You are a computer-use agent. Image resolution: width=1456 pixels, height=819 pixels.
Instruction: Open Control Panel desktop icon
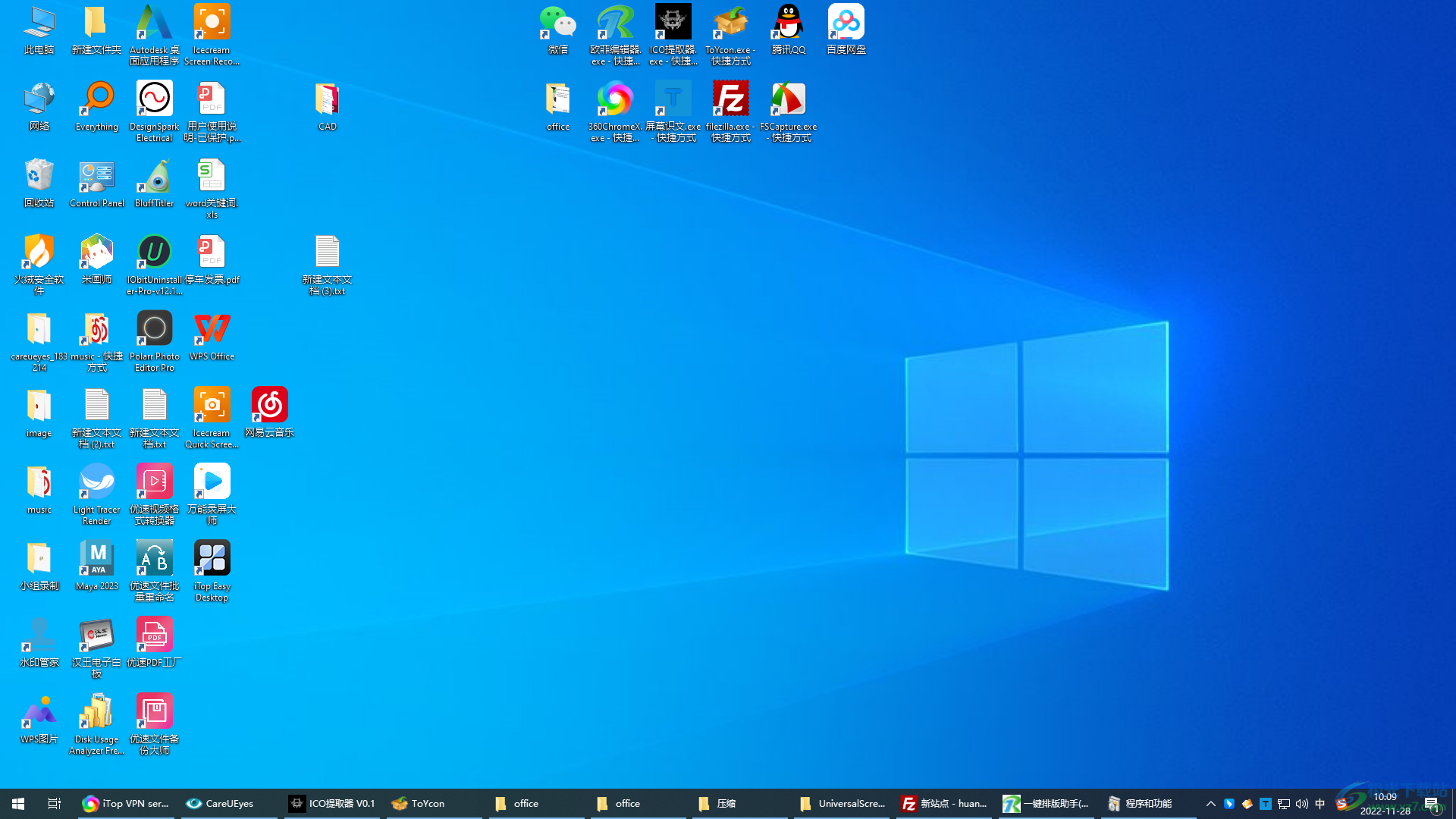click(x=97, y=184)
